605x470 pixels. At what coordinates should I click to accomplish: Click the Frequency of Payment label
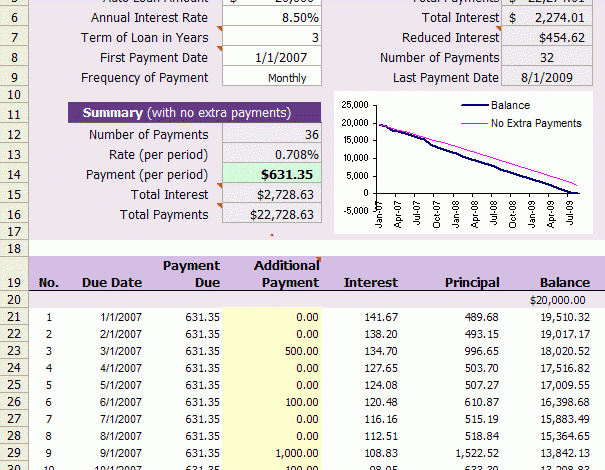click(144, 78)
